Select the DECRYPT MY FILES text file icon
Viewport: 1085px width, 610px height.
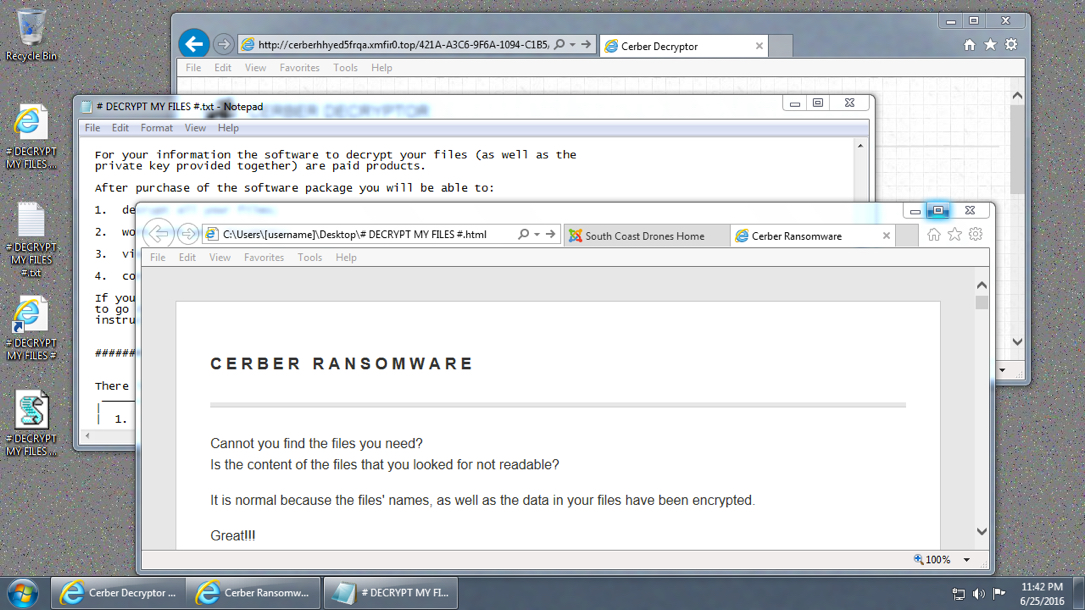click(31, 222)
